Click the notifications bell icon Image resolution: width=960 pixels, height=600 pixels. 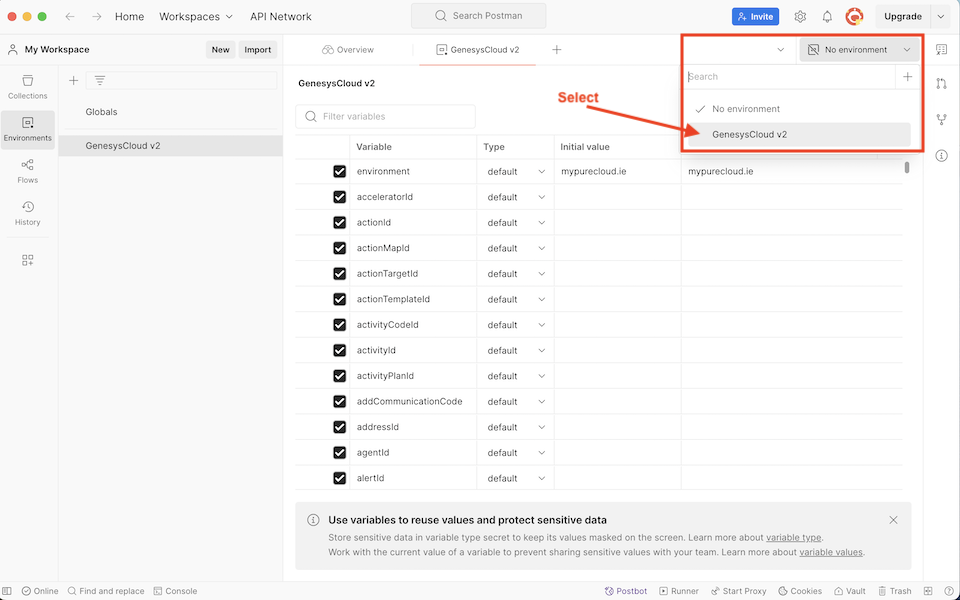click(827, 17)
